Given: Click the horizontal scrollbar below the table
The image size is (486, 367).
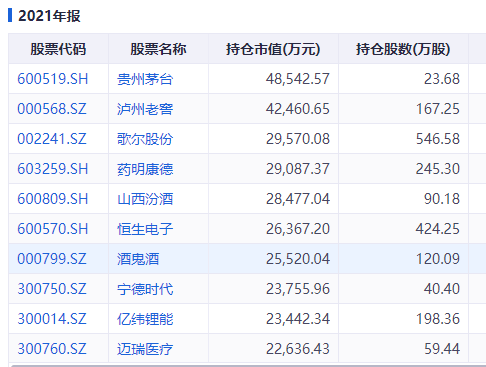Looking at the screenshot, I should 247,365.
